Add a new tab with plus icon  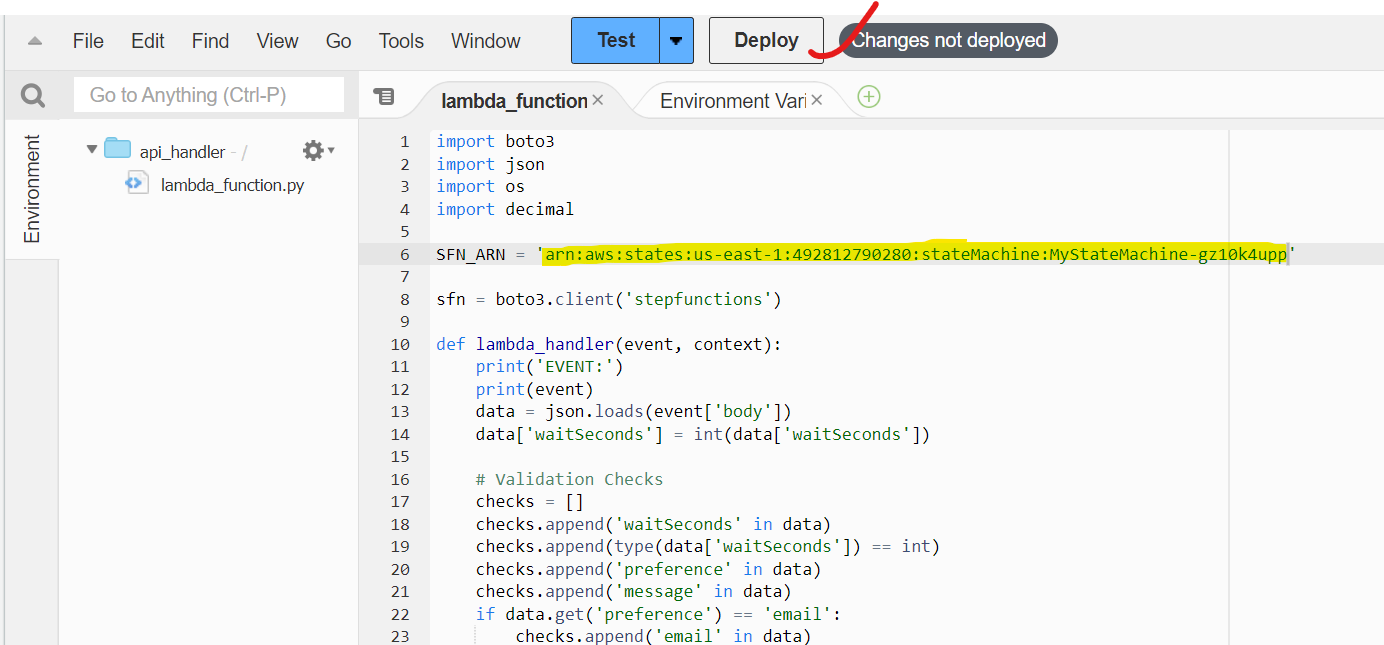click(869, 97)
